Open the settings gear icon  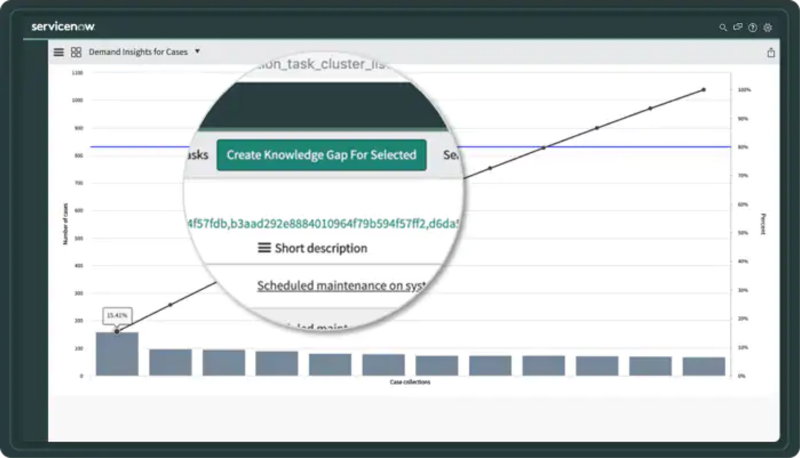pos(767,28)
